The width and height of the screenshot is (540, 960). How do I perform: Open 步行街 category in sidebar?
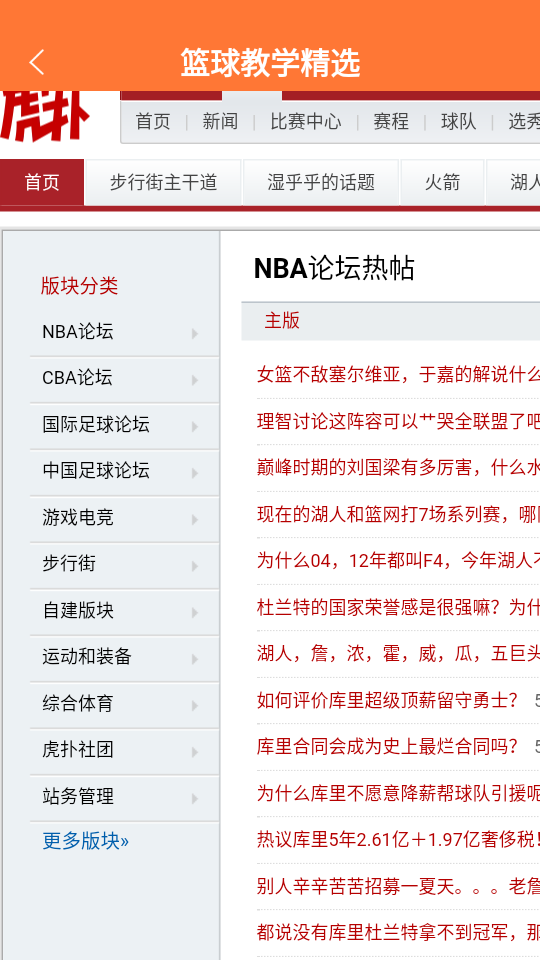[x=69, y=563]
